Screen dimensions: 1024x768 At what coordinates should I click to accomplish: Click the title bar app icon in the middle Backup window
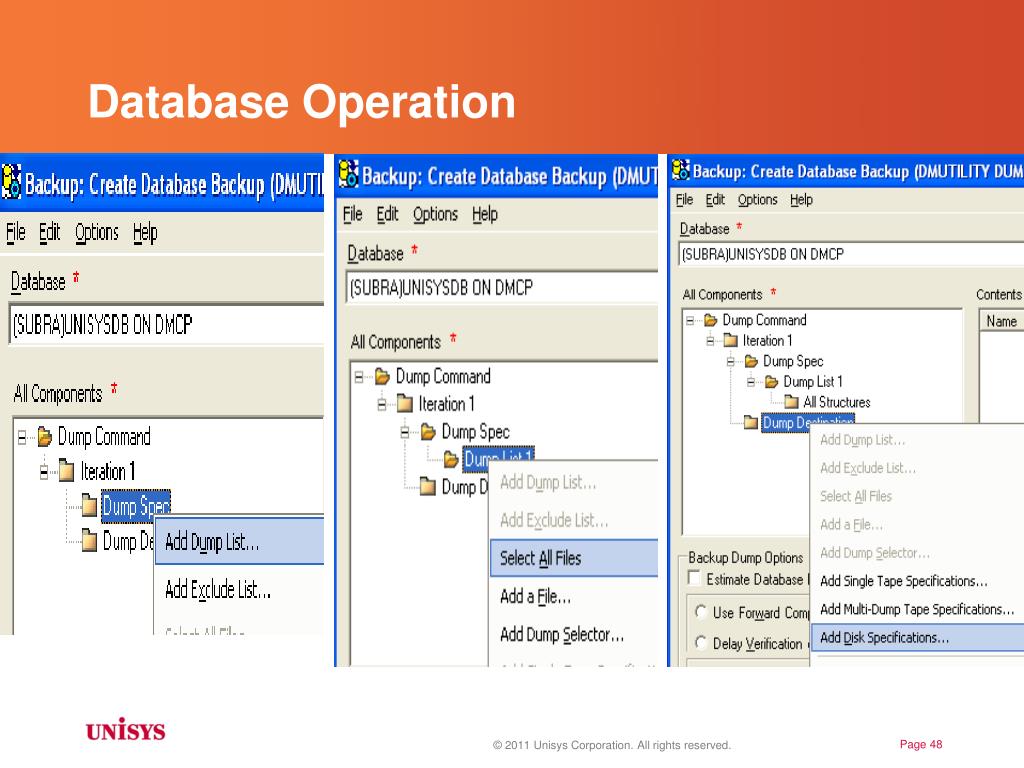349,174
